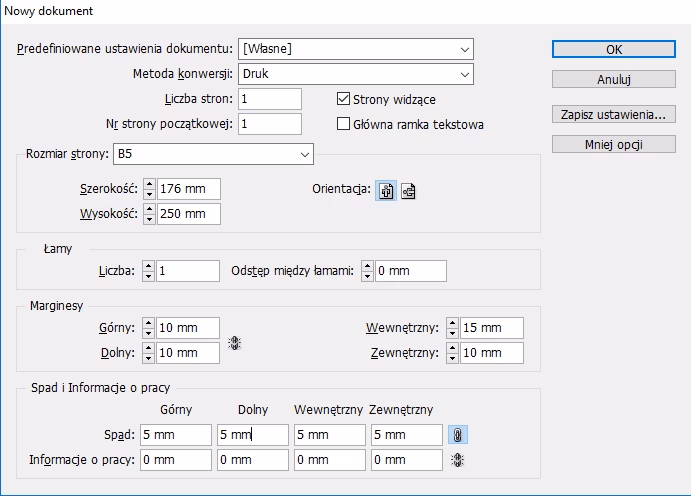Increase Wewnętrzny margin with up arrow
This screenshot has width=691, height=496.
(452, 323)
